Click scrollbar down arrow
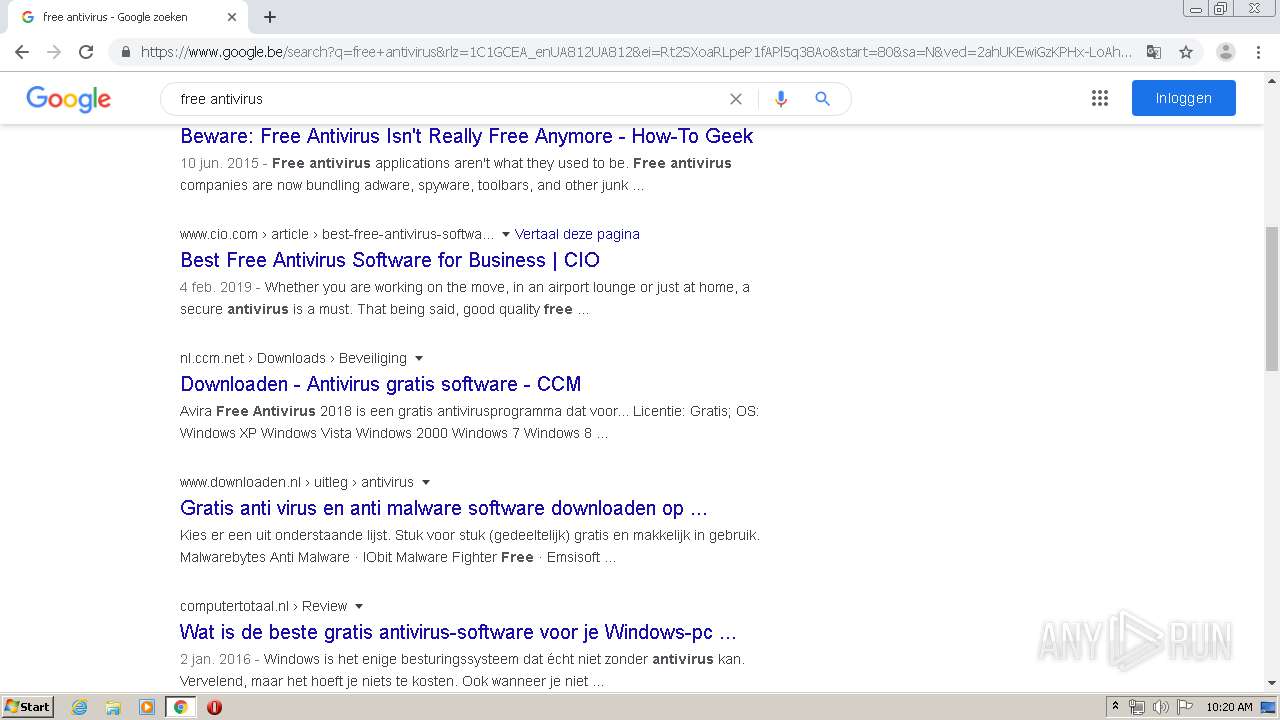This screenshot has height=720, width=1280. point(1272,683)
